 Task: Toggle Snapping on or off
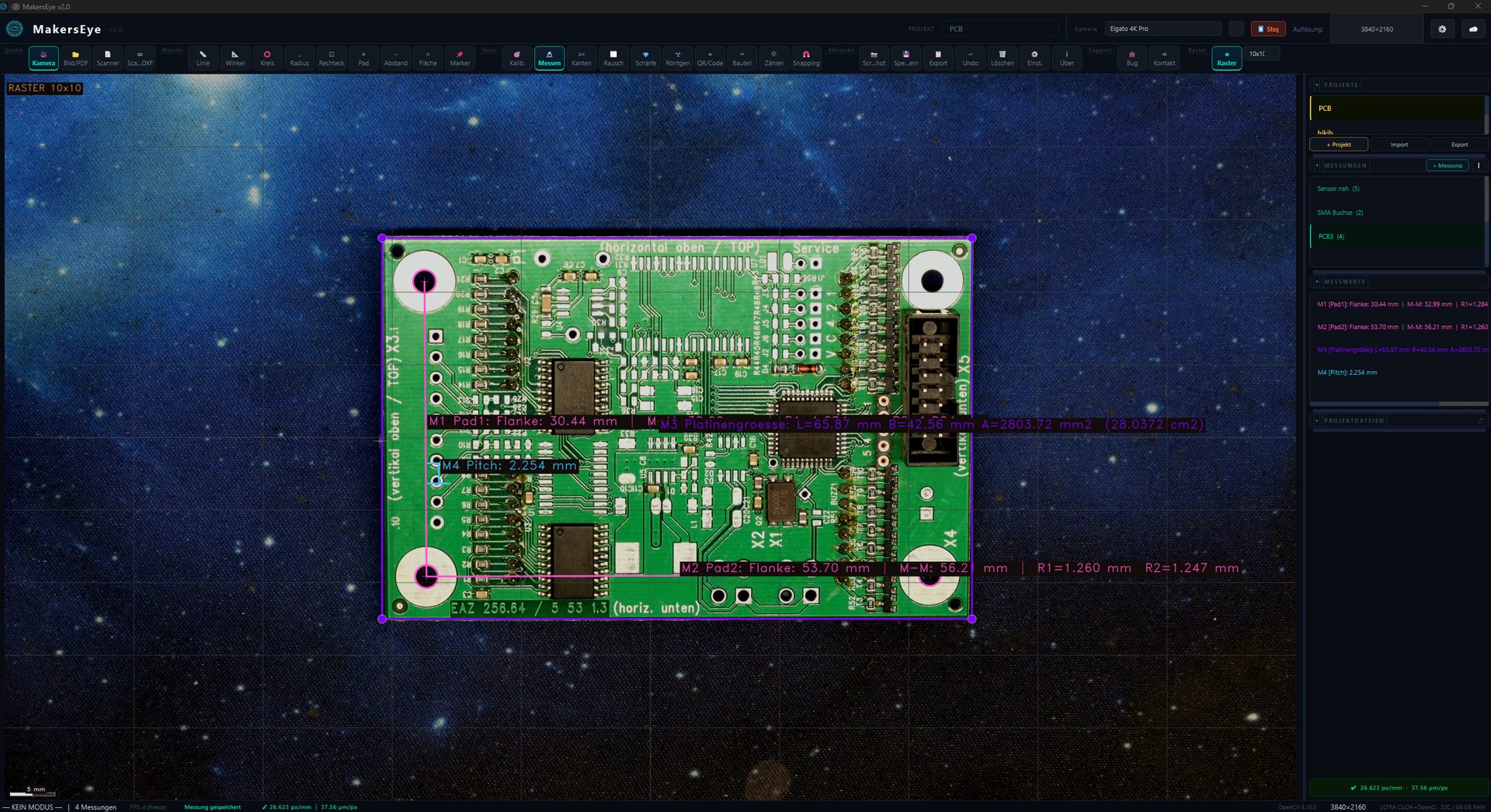click(x=805, y=57)
